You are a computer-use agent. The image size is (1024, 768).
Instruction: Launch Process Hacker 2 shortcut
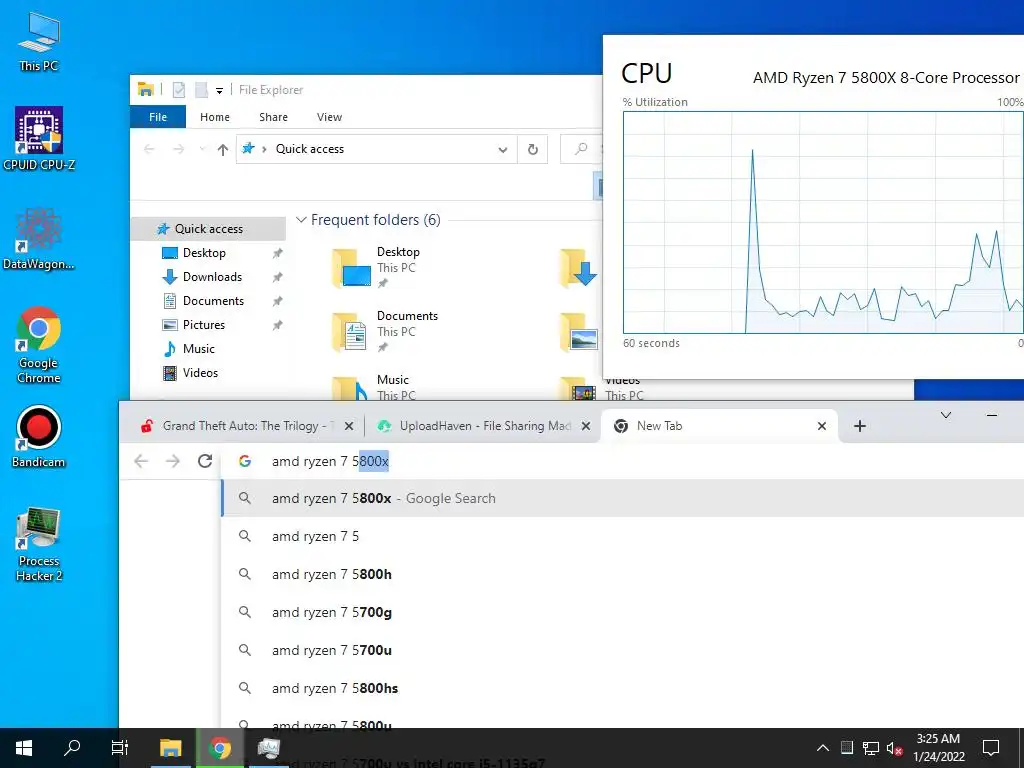(x=39, y=544)
